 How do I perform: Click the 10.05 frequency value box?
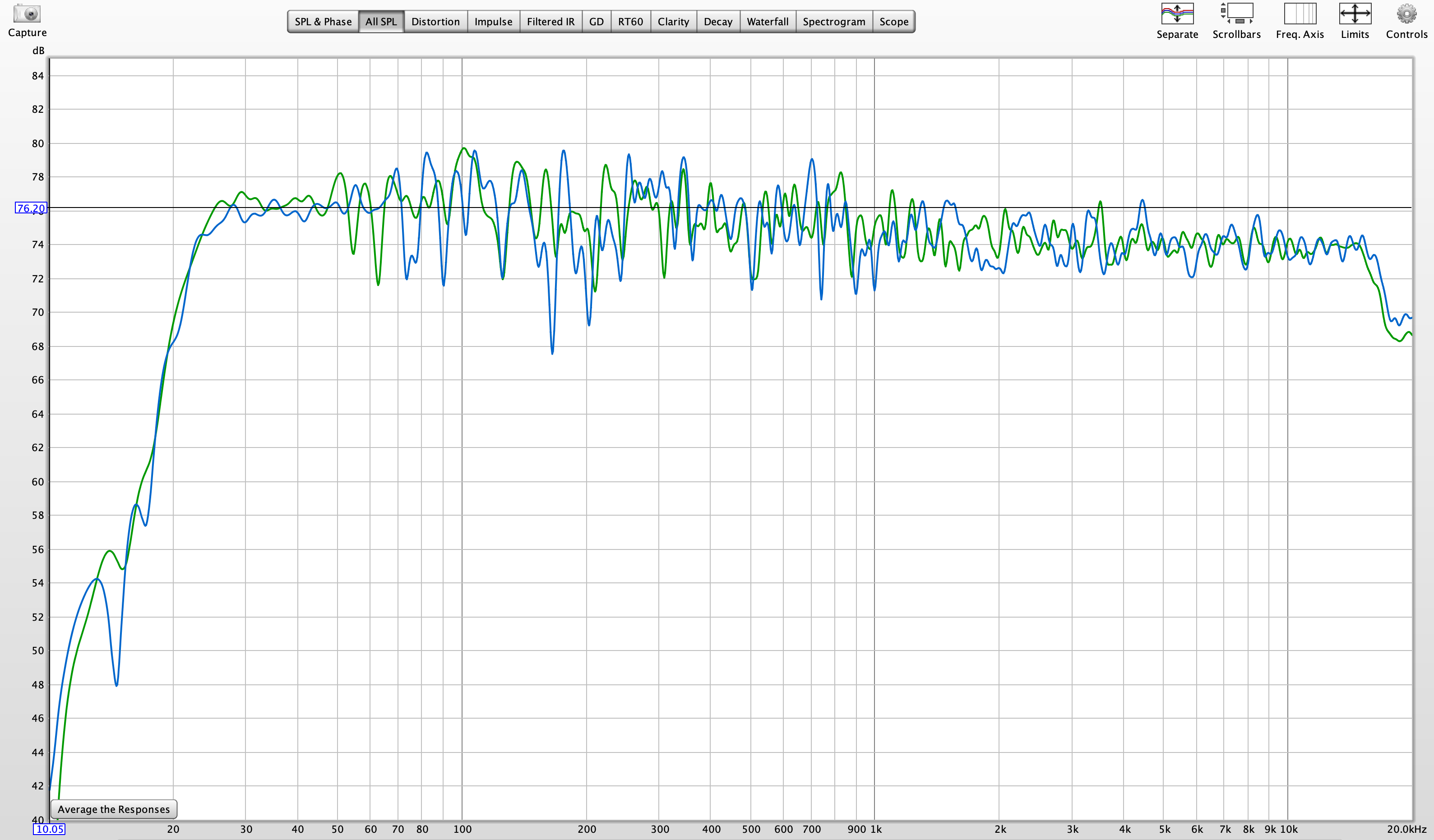coord(50,829)
